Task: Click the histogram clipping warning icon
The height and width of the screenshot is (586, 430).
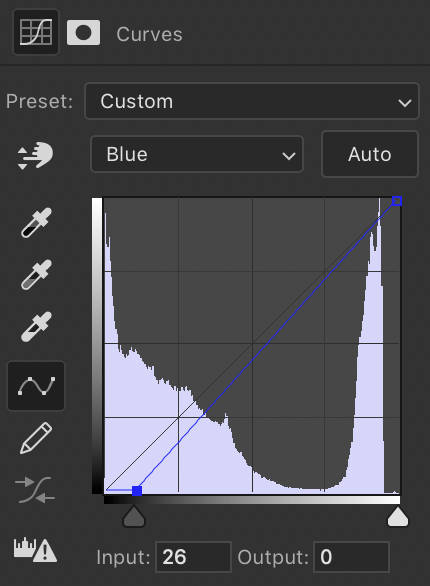Action: click(35, 550)
